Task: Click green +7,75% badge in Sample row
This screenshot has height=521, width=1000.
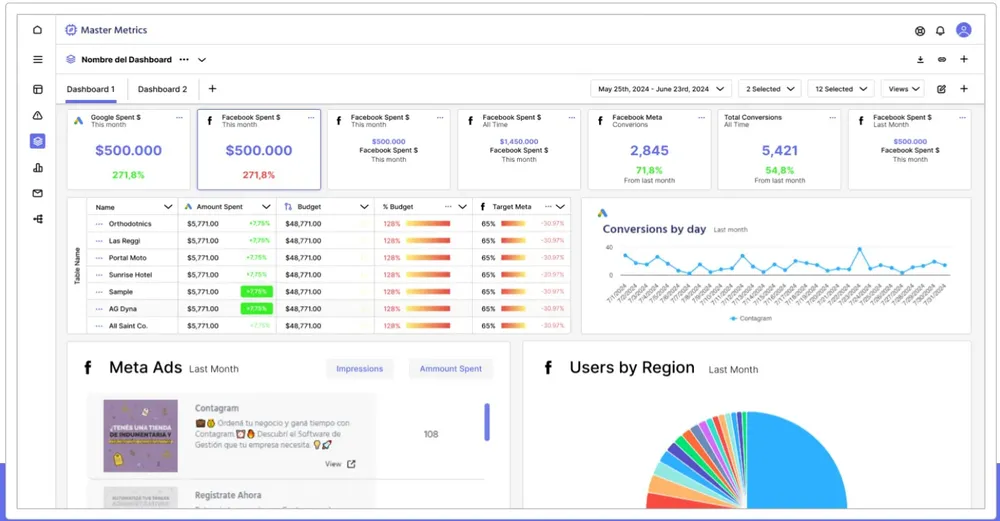Action: tap(256, 291)
